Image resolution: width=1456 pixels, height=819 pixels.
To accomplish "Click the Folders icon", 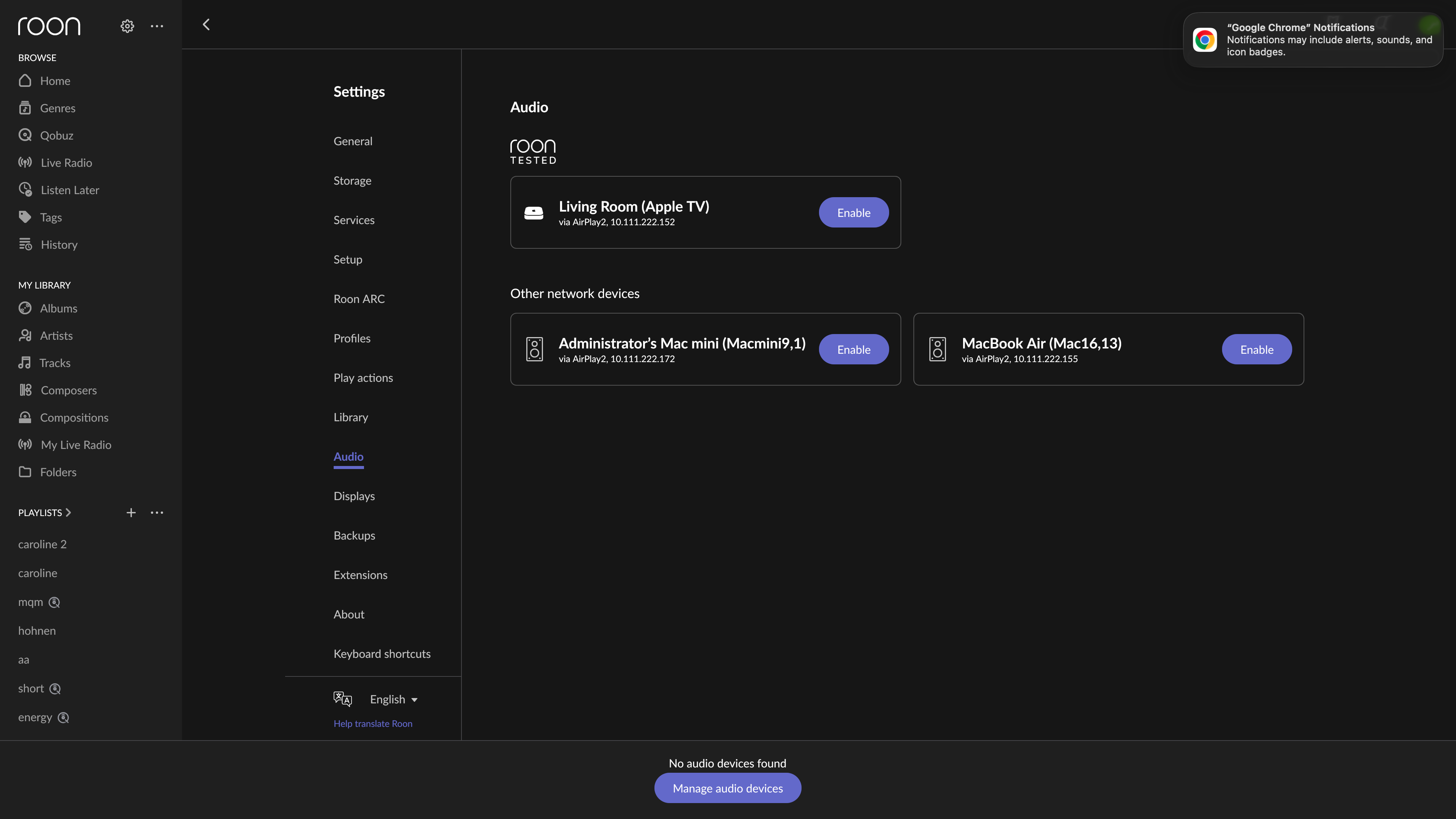I will pyautogui.click(x=25, y=472).
